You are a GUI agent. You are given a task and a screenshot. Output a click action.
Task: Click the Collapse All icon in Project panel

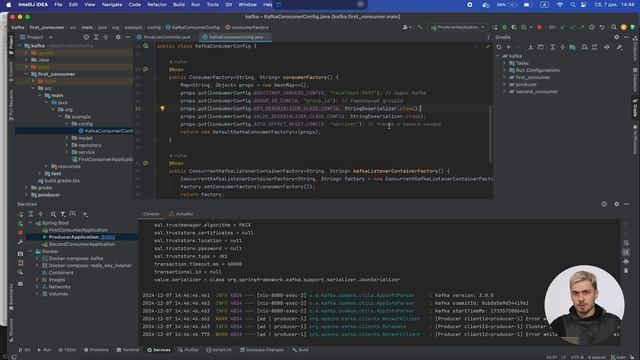click(x=106, y=37)
